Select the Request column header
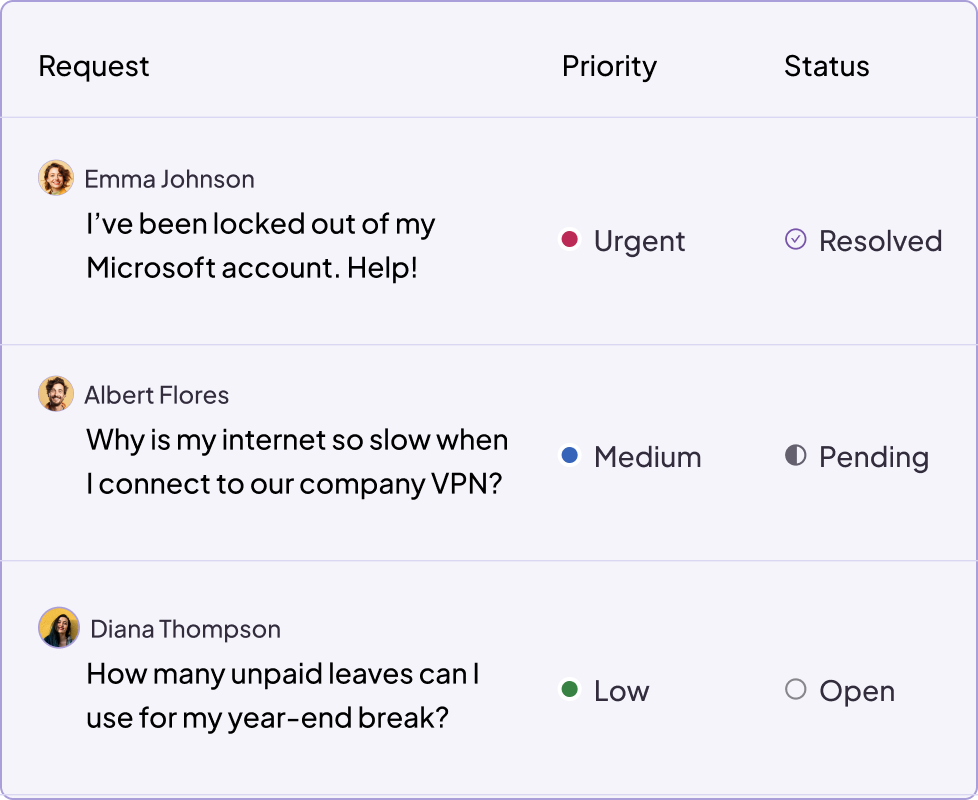Image resolution: width=978 pixels, height=800 pixels. [94, 66]
